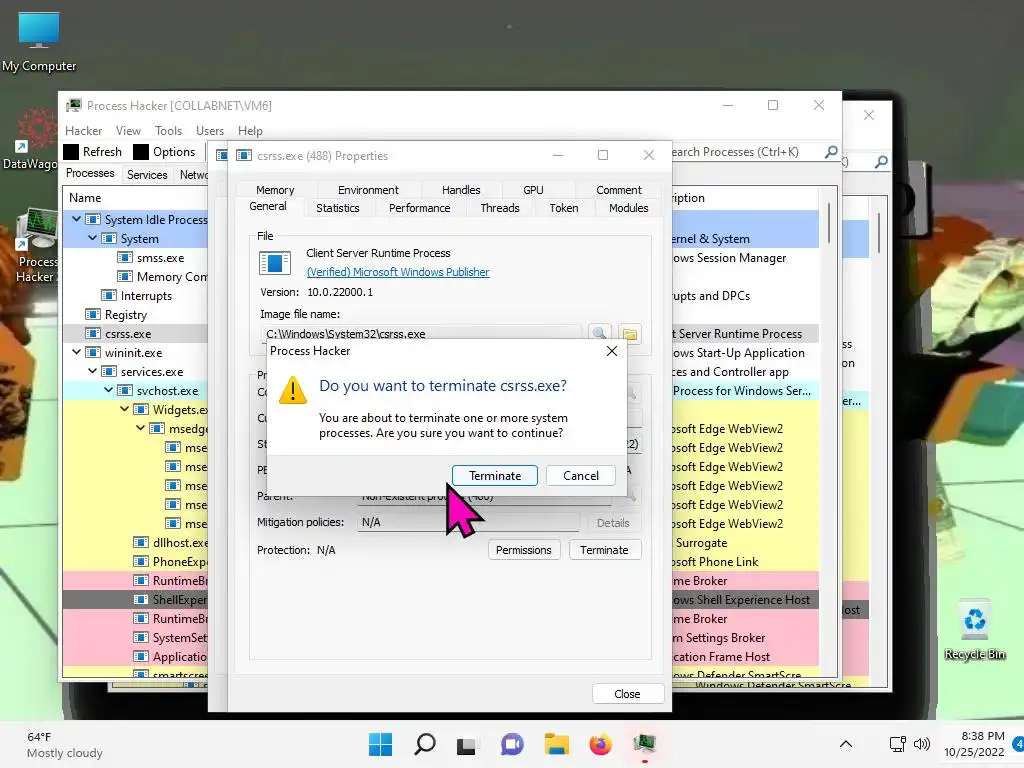Viewport: 1024px width, 768px height.
Task: Click the Permissions button in Properties
Action: (x=523, y=550)
